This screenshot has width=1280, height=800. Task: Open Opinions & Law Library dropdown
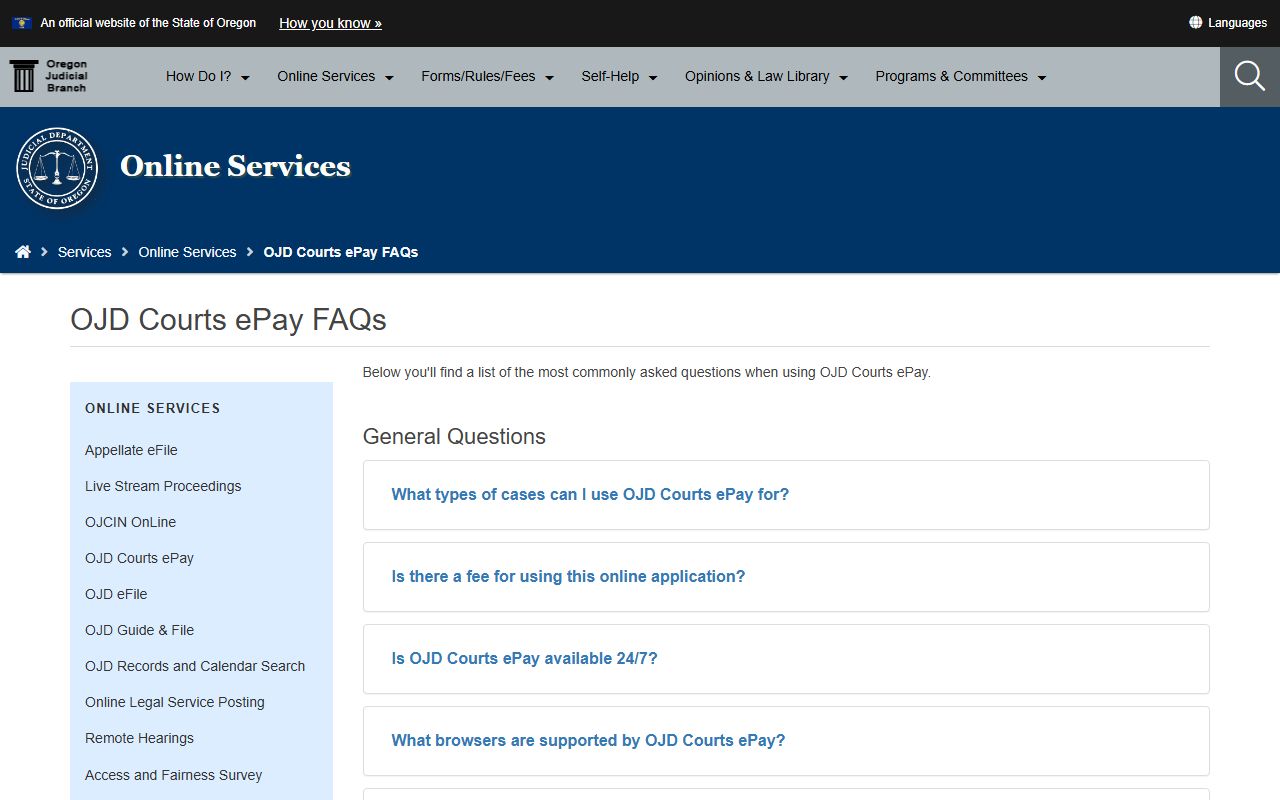767,76
